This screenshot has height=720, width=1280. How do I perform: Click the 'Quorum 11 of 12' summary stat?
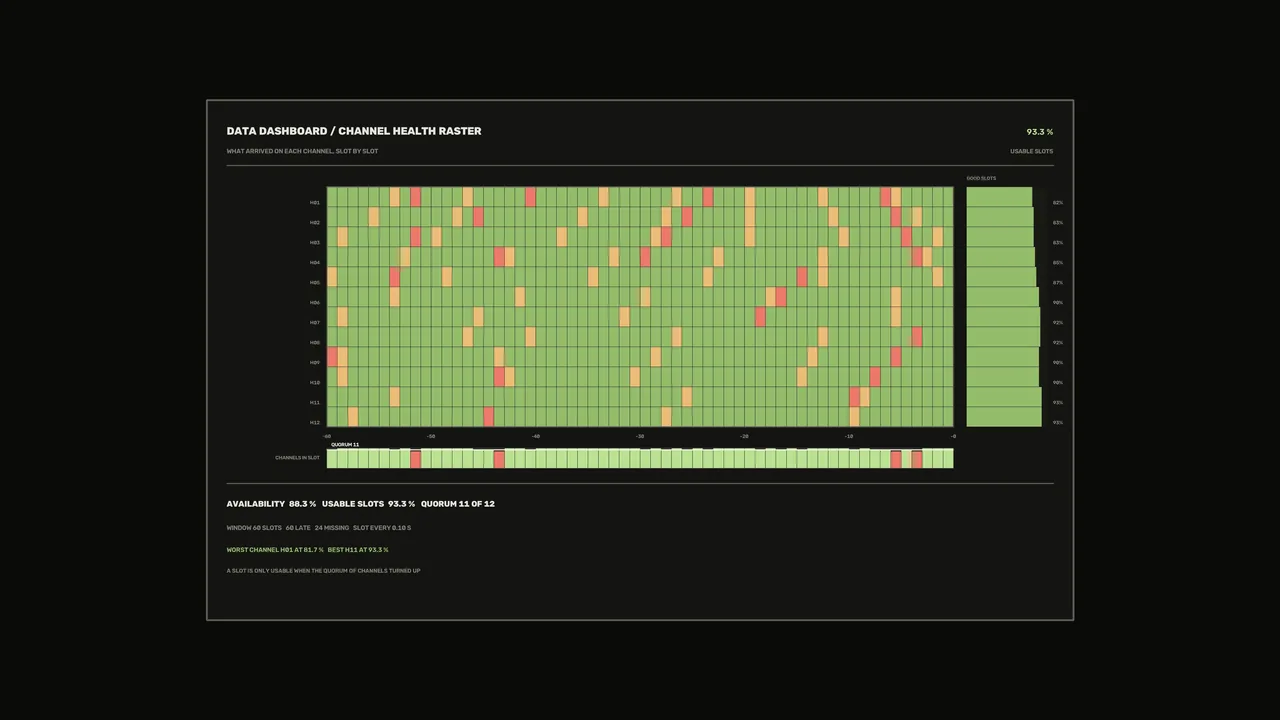(x=458, y=504)
